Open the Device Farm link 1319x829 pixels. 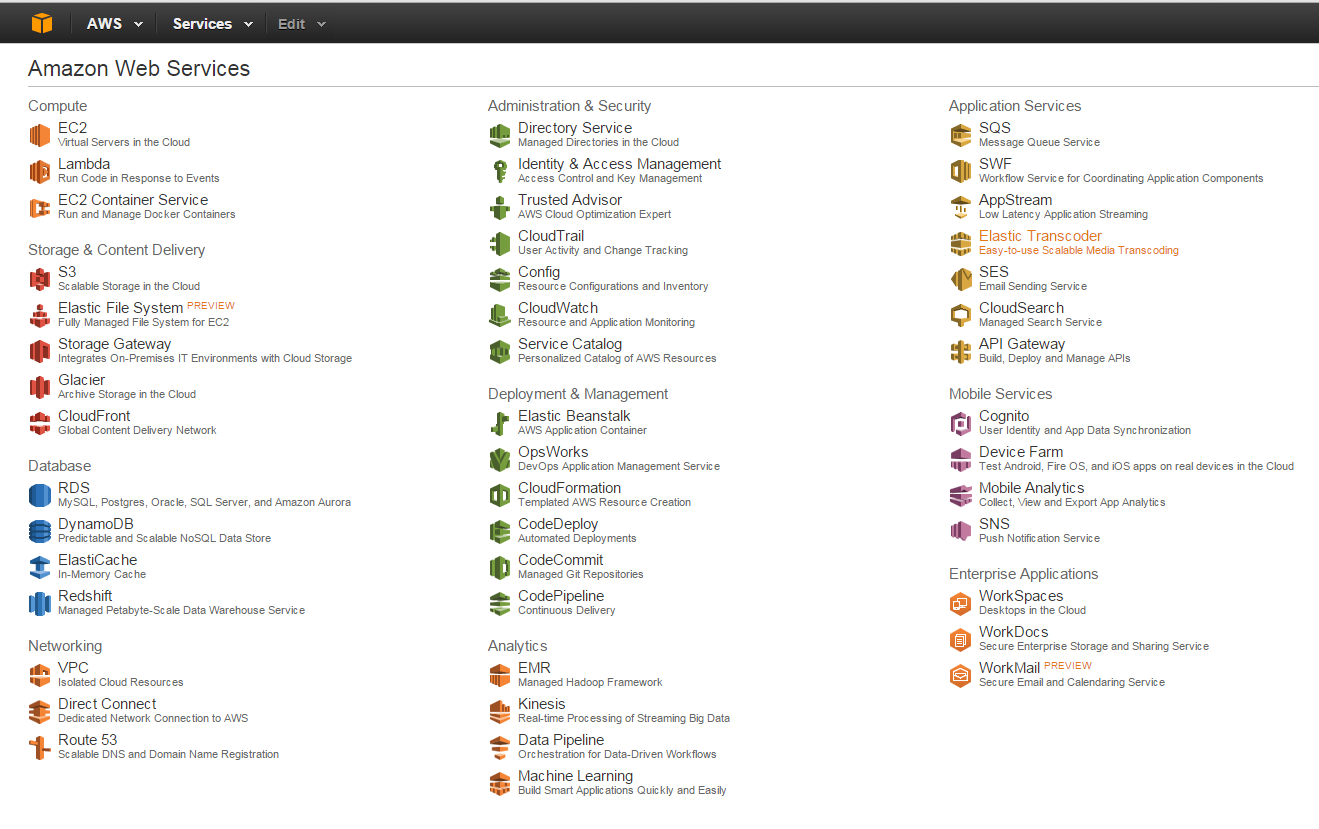[1021, 452]
